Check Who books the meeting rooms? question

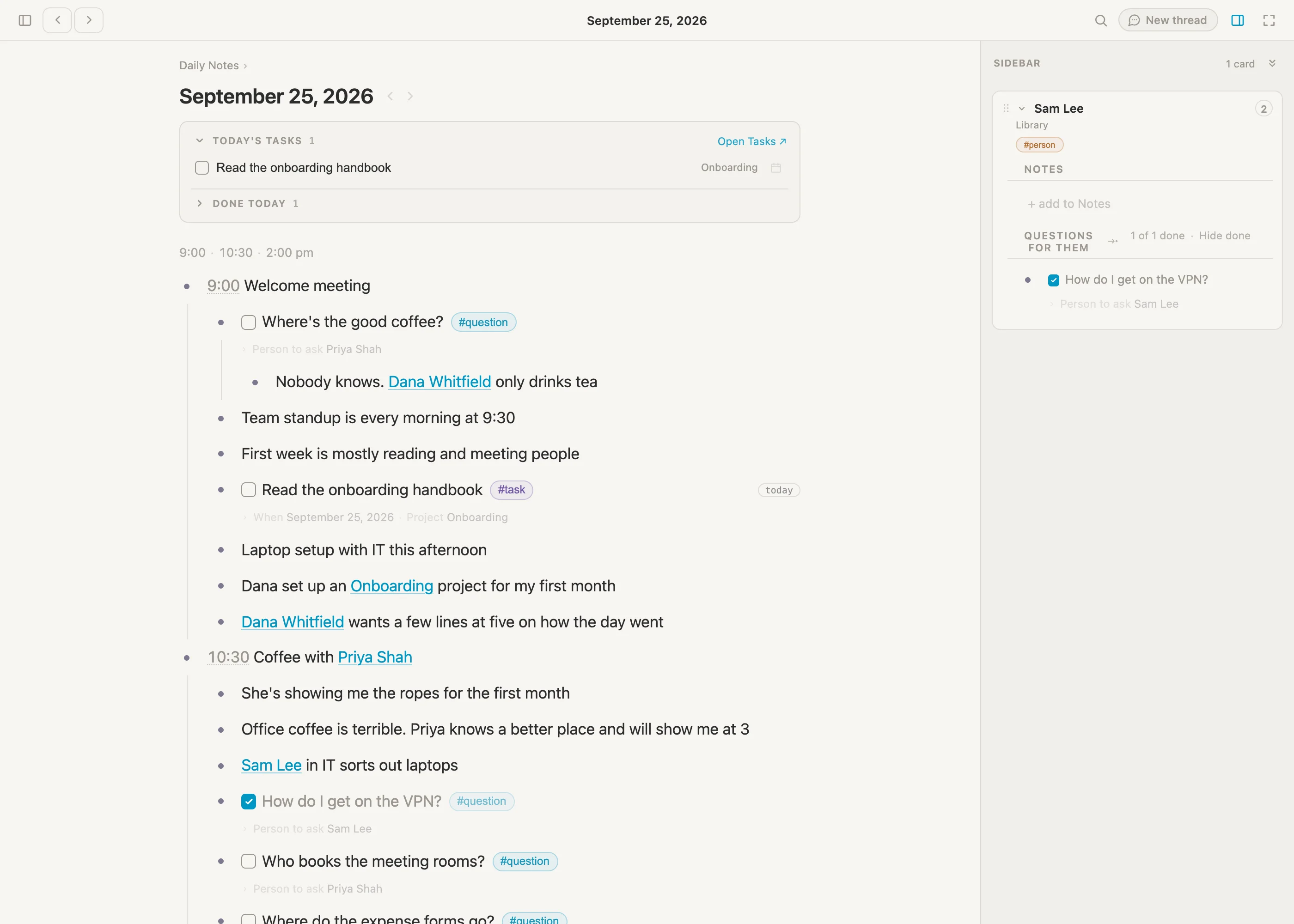coord(249,862)
